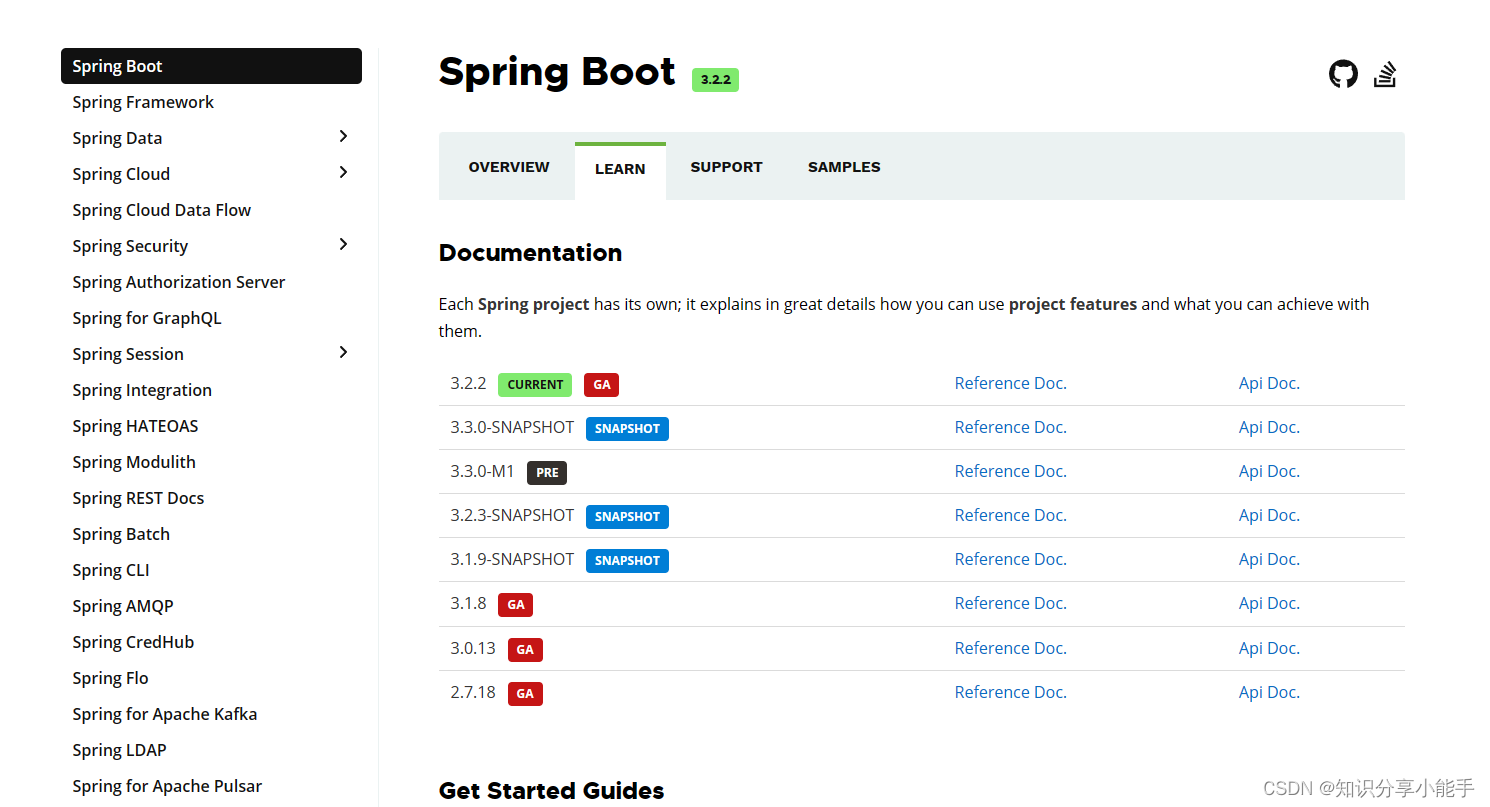Click the version text 2.7.18
Image resolution: width=1490 pixels, height=807 pixels.
(x=473, y=692)
